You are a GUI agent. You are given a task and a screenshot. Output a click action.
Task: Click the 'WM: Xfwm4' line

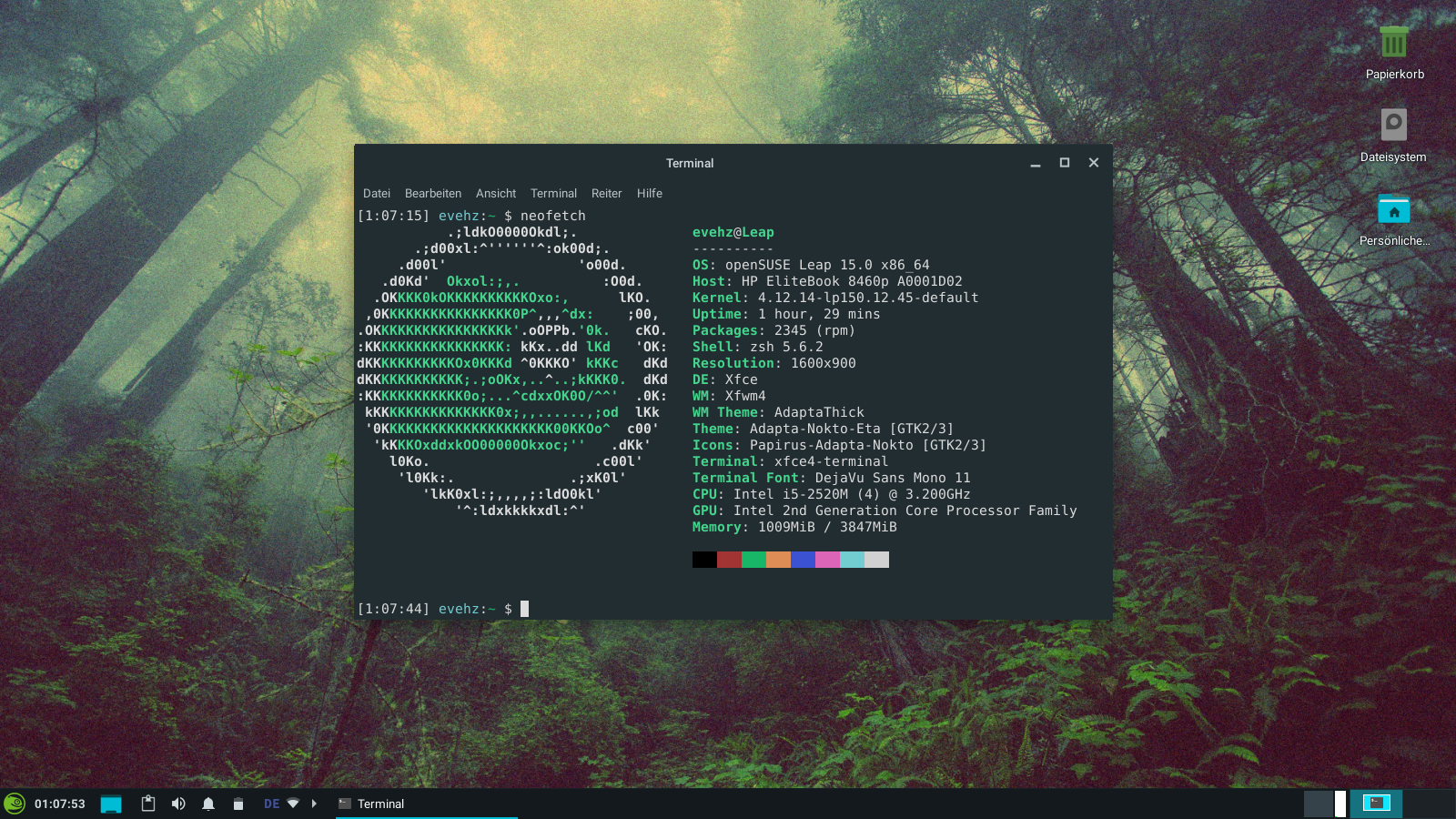[729, 396]
